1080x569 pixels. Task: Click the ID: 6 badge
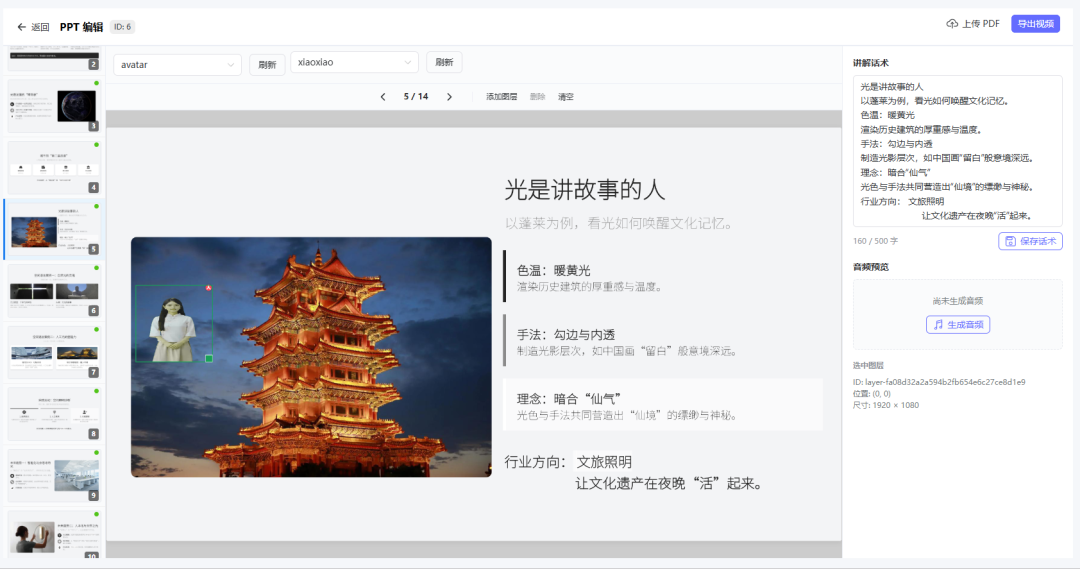coord(123,27)
